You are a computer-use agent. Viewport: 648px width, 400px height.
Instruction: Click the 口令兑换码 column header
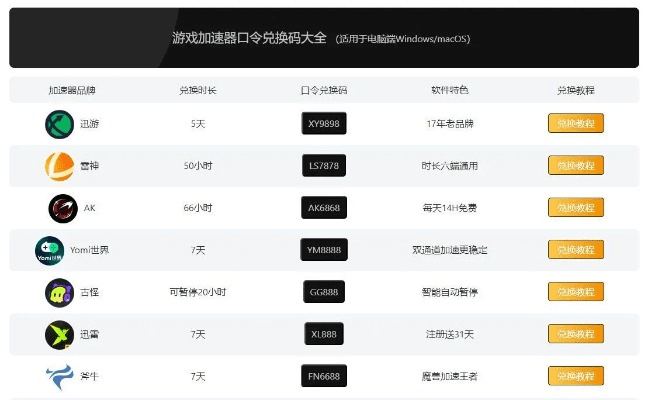(324, 90)
